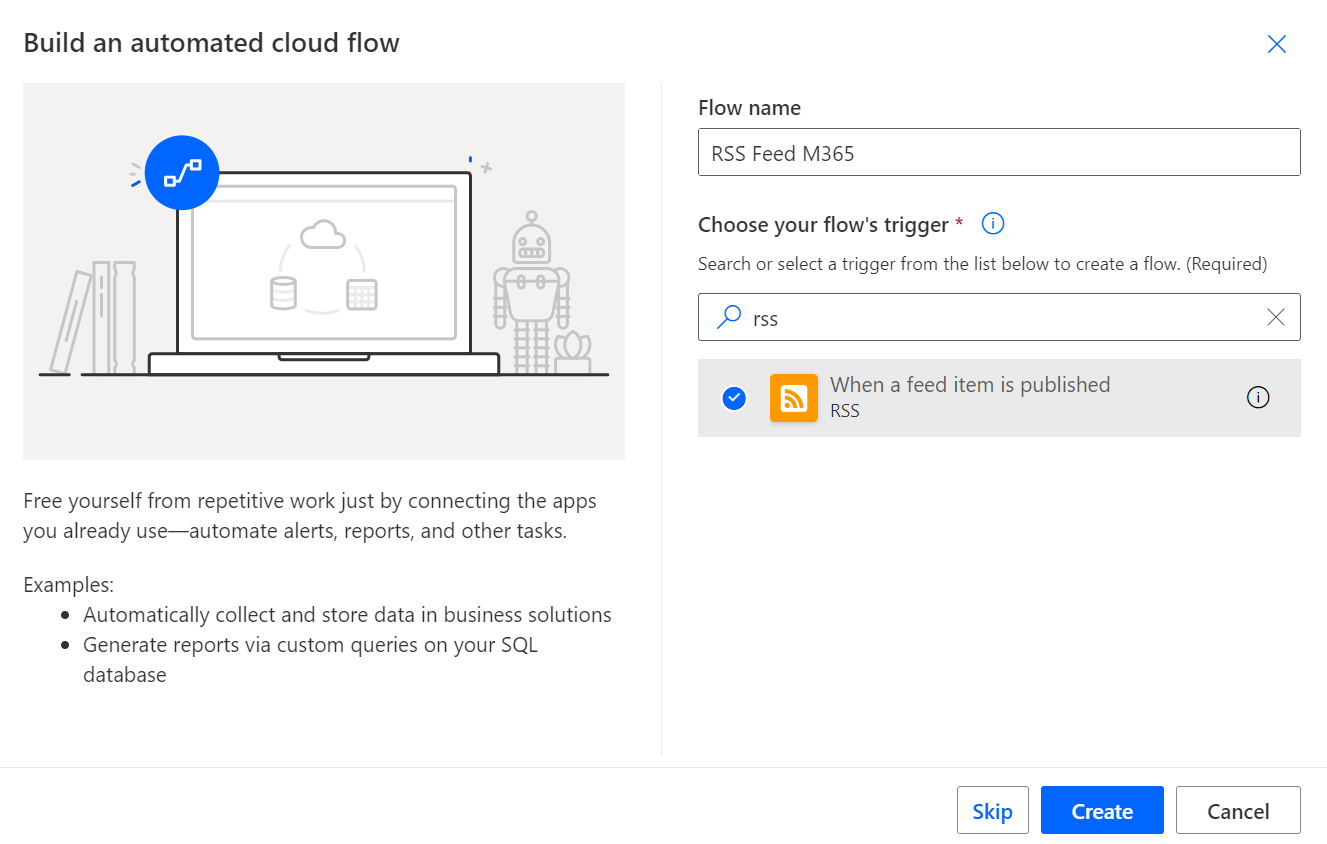Image resolution: width=1327 pixels, height=844 pixels.
Task: Show details via RSS trigger info icon
Action: [x=1257, y=398]
